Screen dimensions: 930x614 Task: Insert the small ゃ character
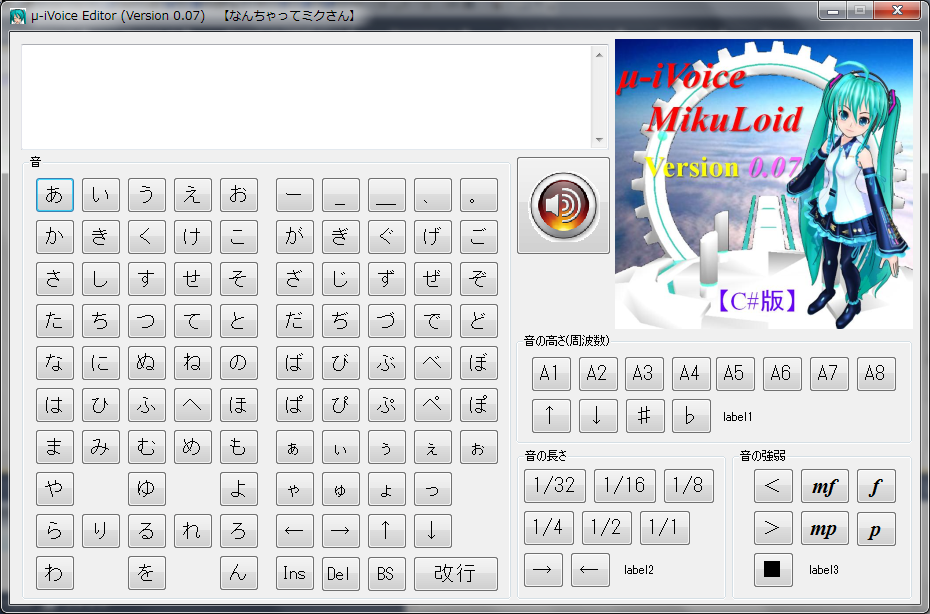pyautogui.click(x=295, y=488)
